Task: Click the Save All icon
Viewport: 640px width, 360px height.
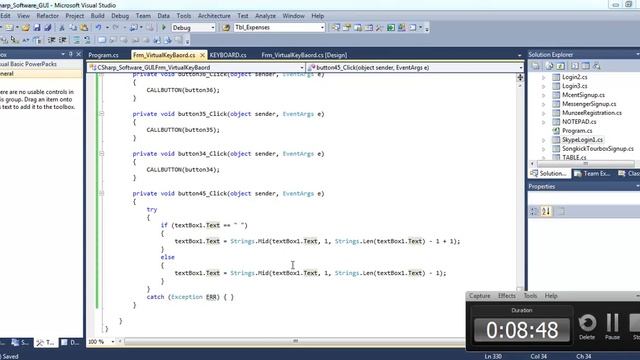Action: pos(47,28)
